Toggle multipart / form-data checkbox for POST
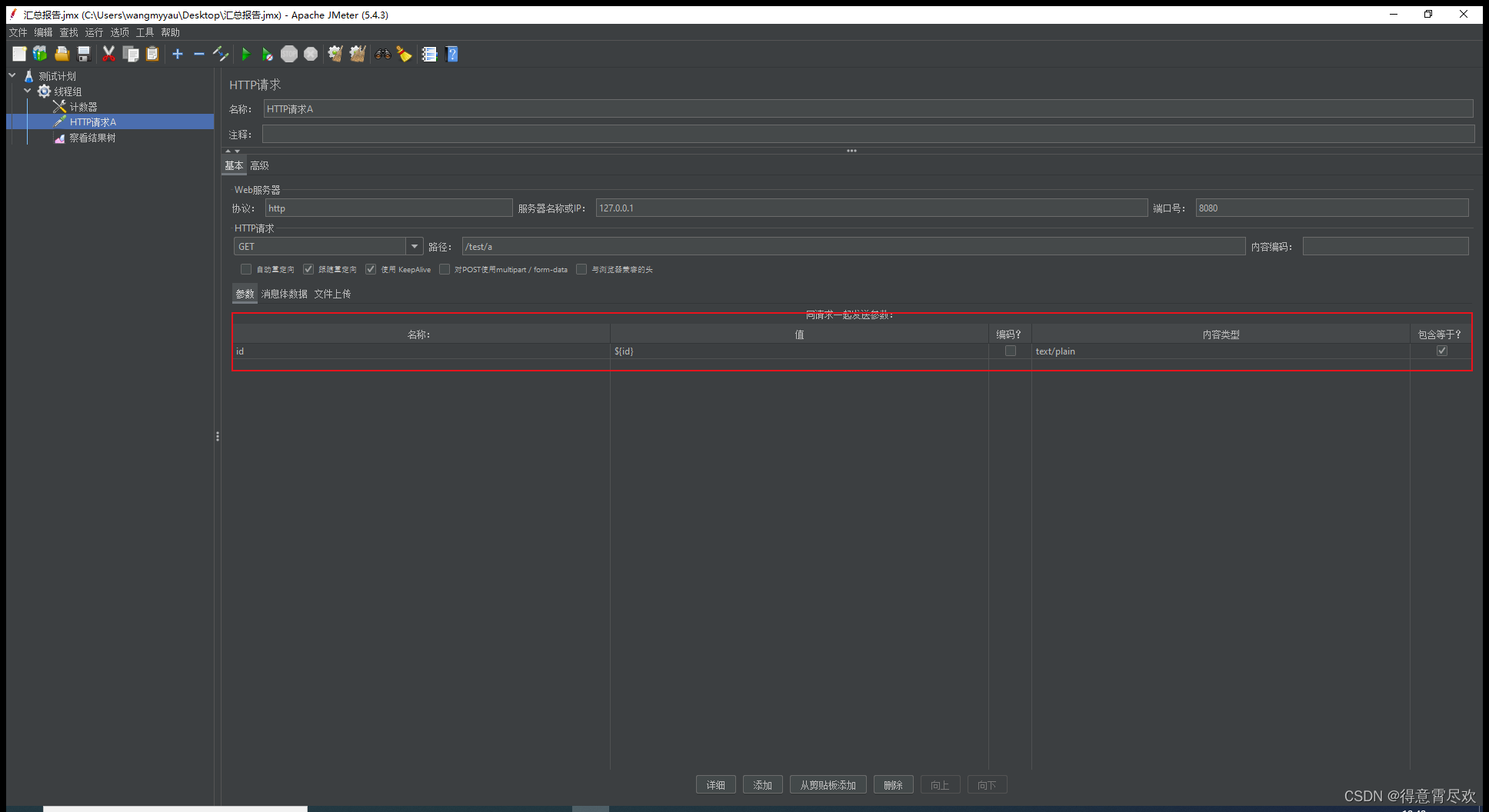 [x=445, y=269]
